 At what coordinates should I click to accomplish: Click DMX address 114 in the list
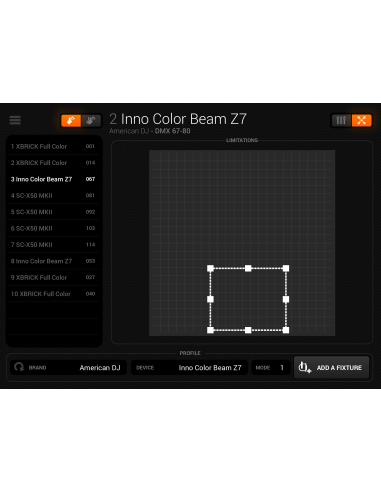pos(90,245)
